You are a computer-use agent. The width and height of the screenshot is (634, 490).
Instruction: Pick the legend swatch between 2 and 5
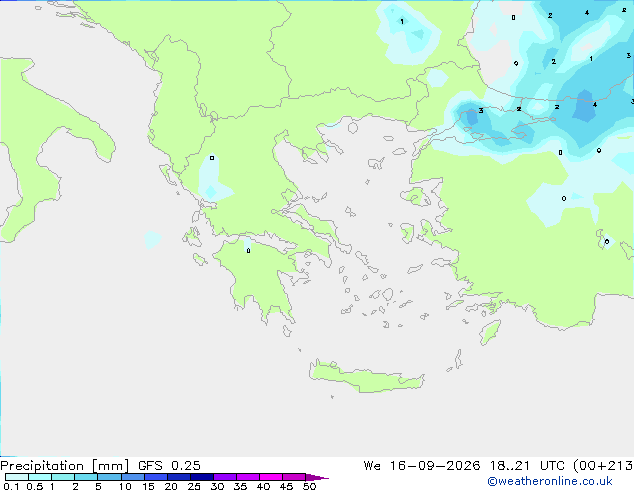tap(86, 477)
